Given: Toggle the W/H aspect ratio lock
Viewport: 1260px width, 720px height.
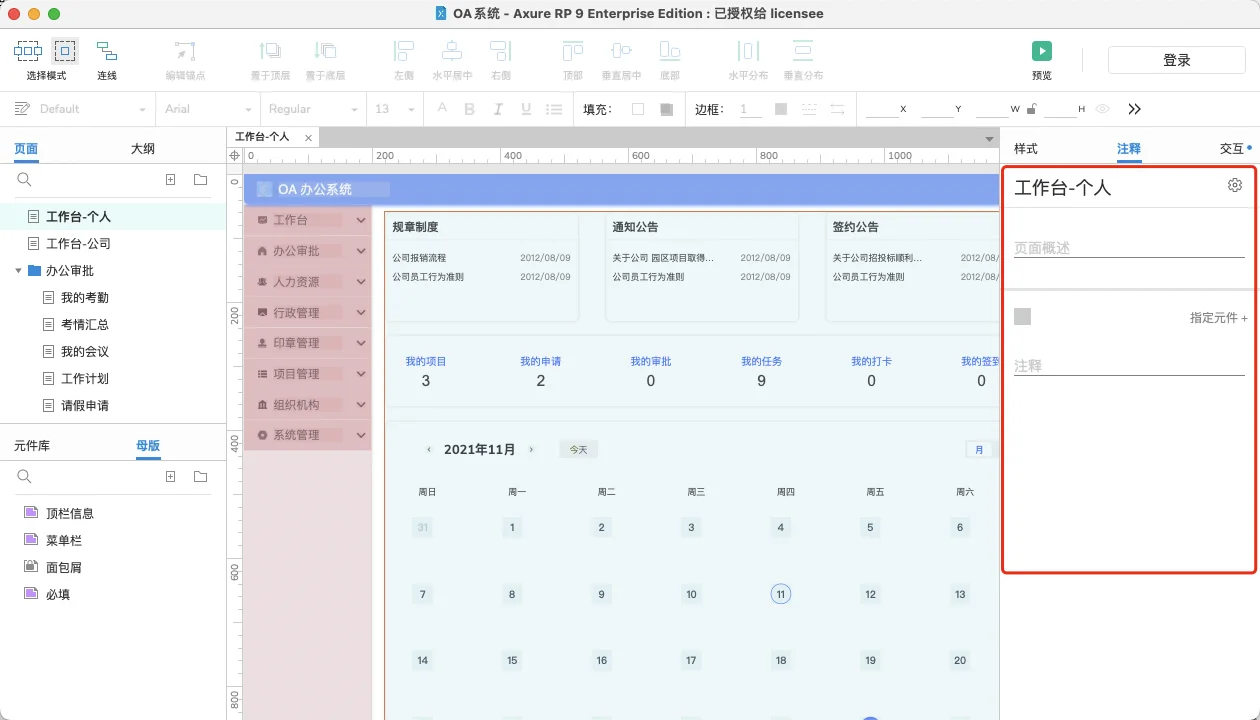Looking at the screenshot, I should coord(1030,109).
